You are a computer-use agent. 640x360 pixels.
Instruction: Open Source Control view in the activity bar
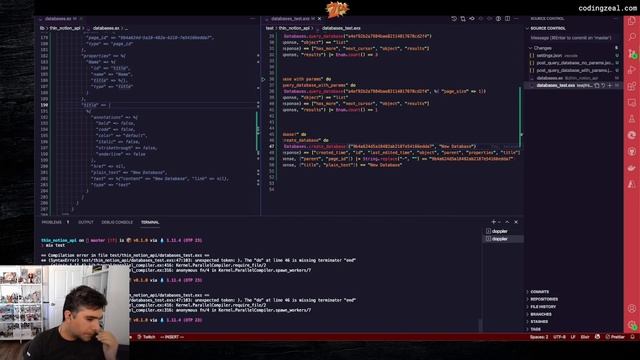point(632,53)
